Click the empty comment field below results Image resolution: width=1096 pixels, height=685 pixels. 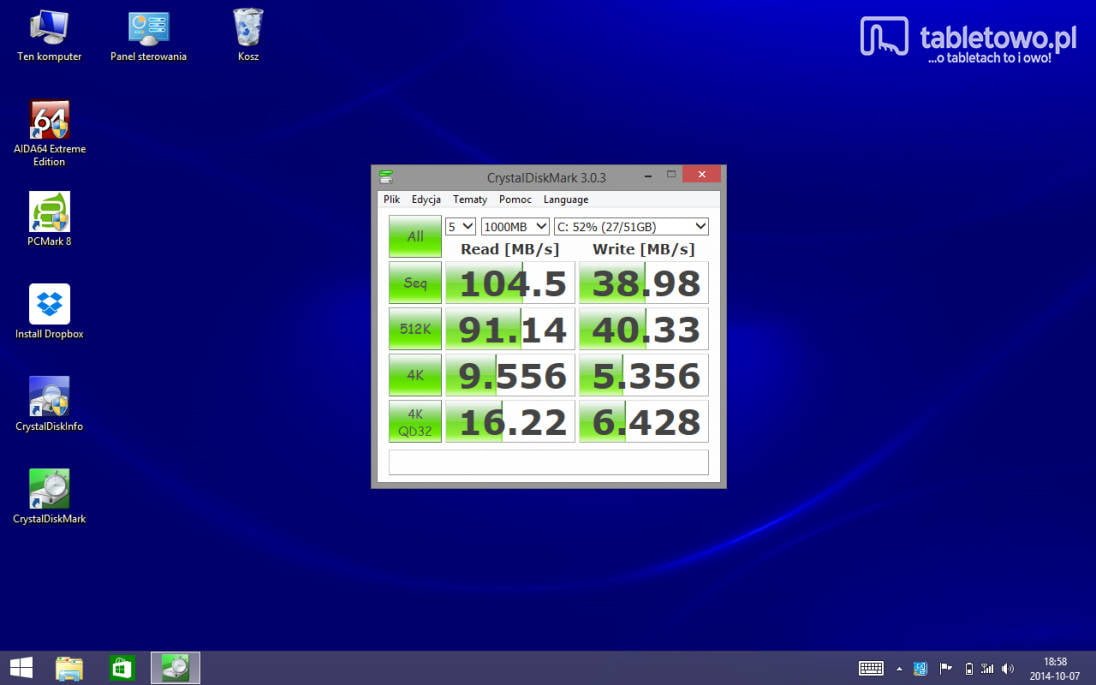(549, 462)
